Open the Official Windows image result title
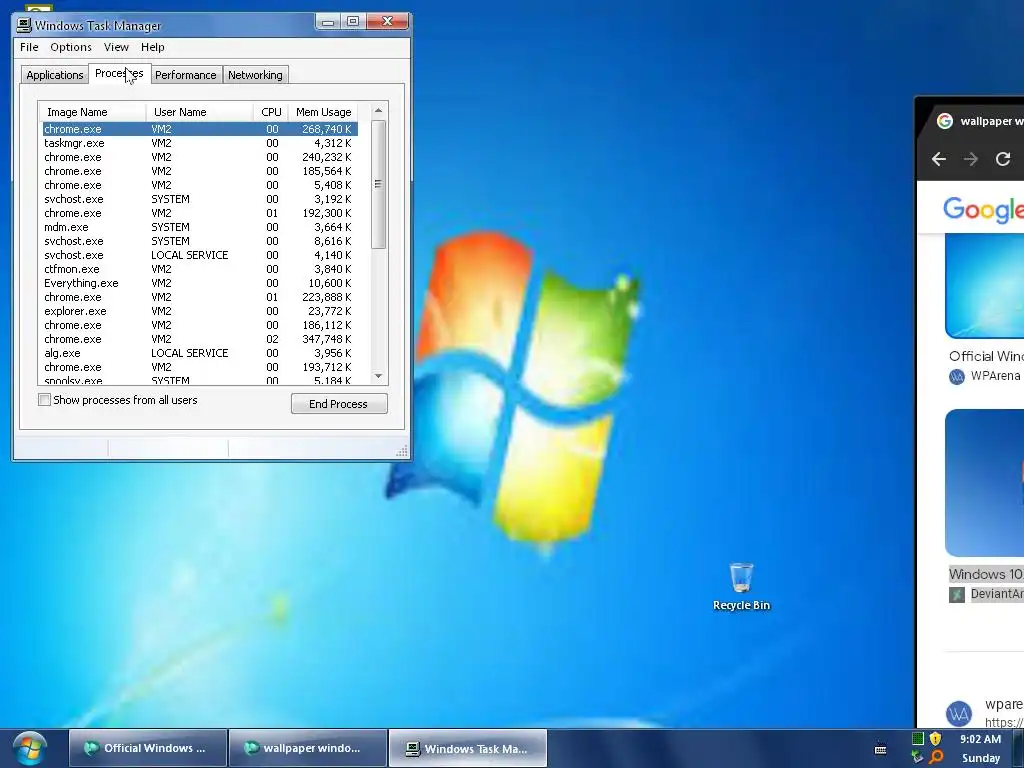The height and width of the screenshot is (768, 1024). (986, 357)
